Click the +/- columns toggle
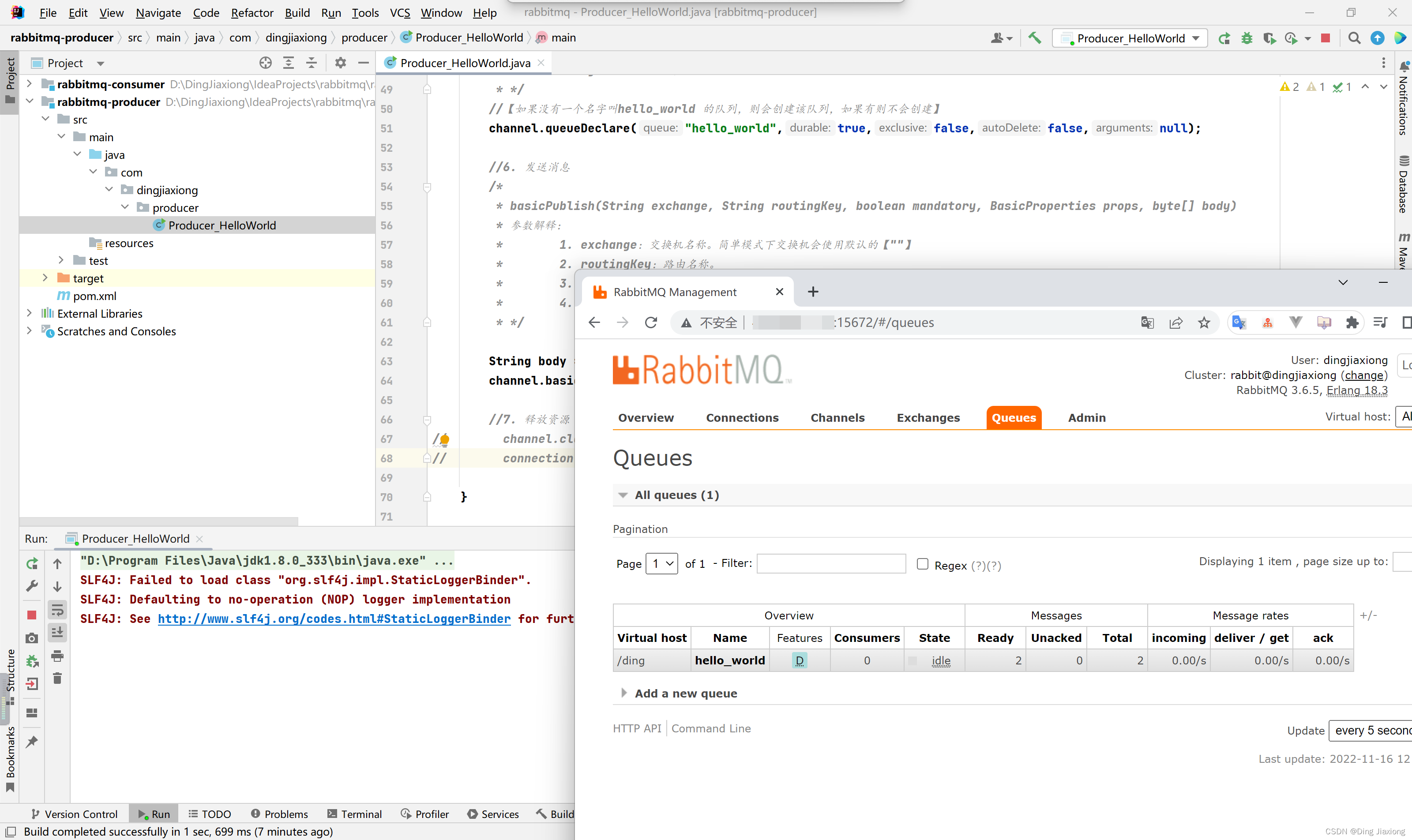This screenshot has width=1412, height=840. point(1368,615)
